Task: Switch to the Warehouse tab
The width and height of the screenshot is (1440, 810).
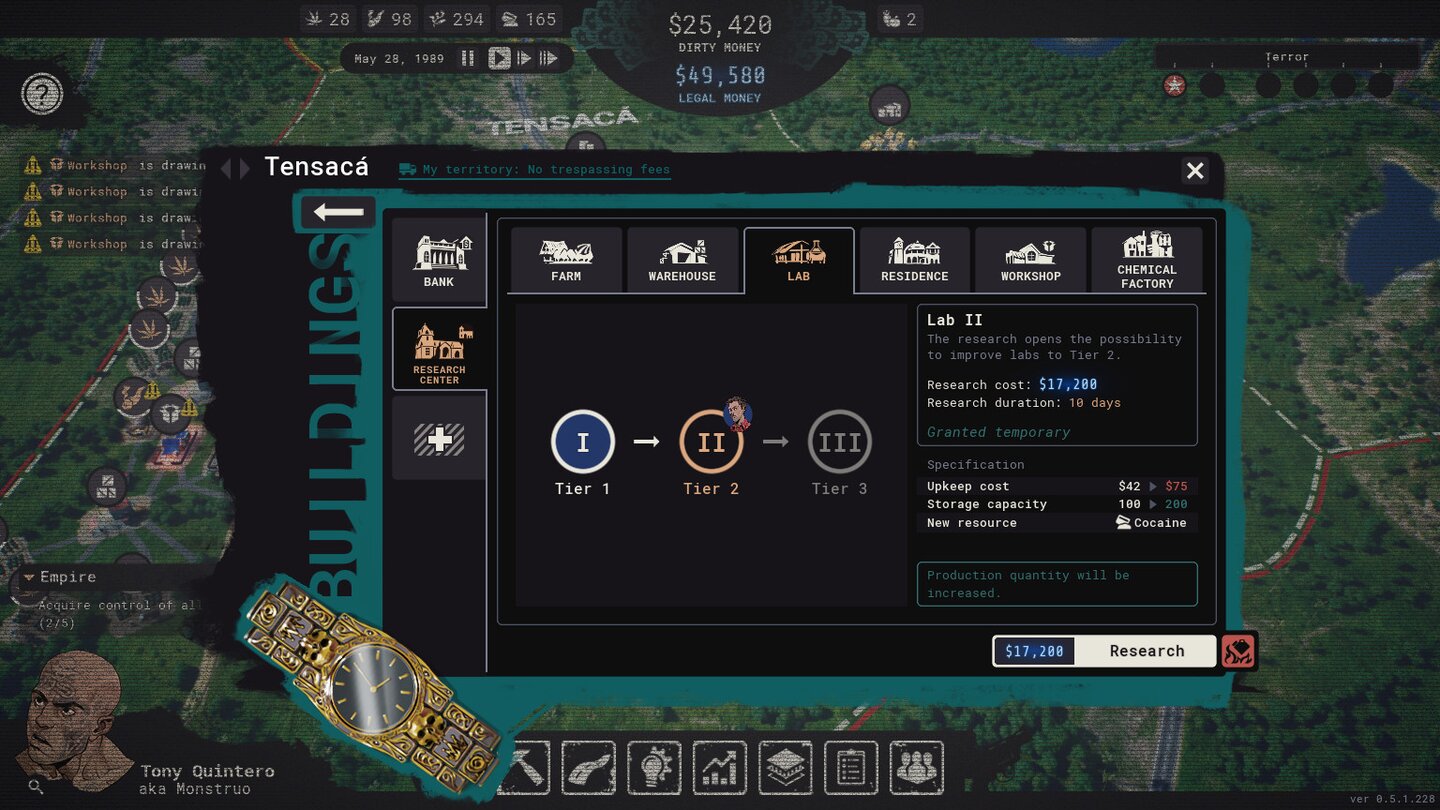Action: (x=682, y=260)
